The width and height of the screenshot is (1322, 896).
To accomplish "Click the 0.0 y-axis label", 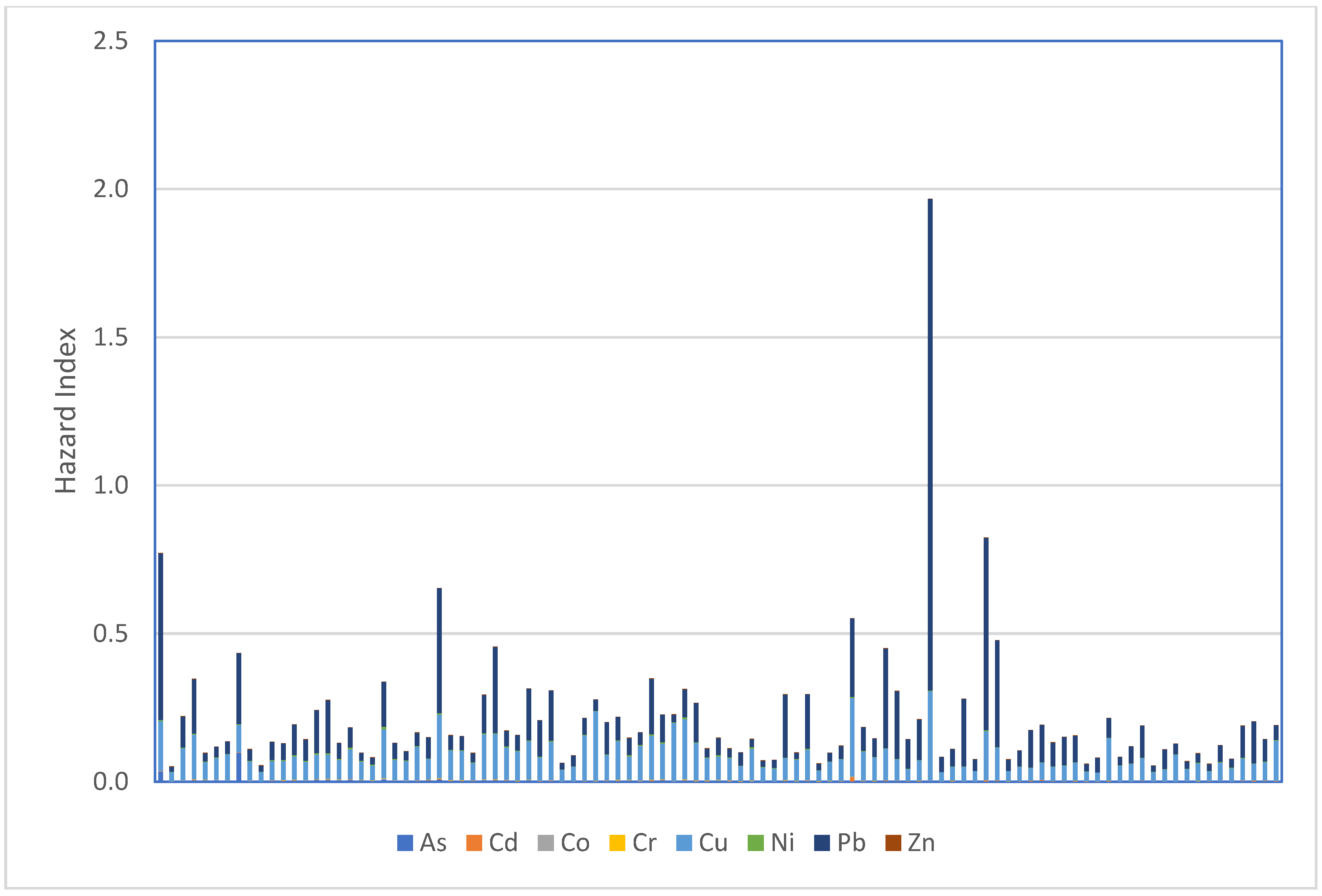I will [111, 782].
